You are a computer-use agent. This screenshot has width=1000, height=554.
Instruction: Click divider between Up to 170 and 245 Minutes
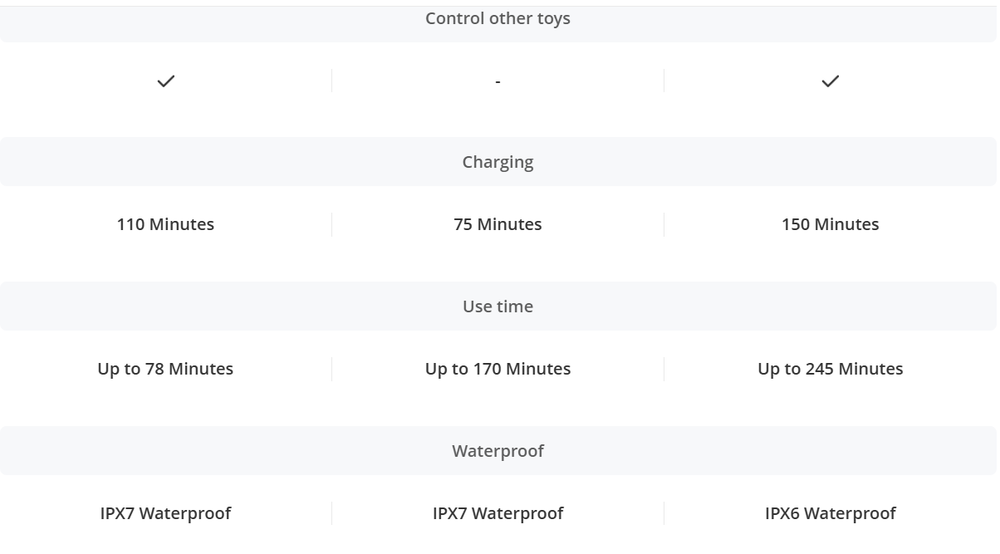[x=664, y=369]
